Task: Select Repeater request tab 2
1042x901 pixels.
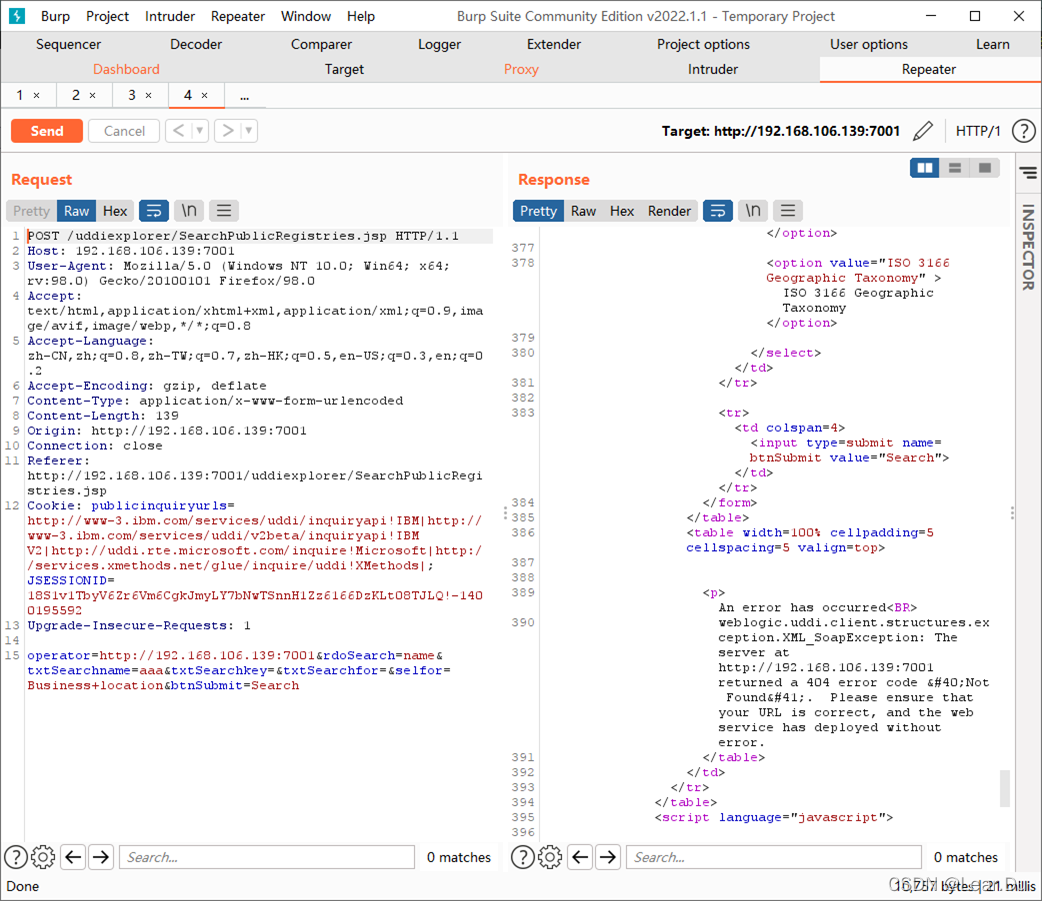Action: [x=76, y=95]
